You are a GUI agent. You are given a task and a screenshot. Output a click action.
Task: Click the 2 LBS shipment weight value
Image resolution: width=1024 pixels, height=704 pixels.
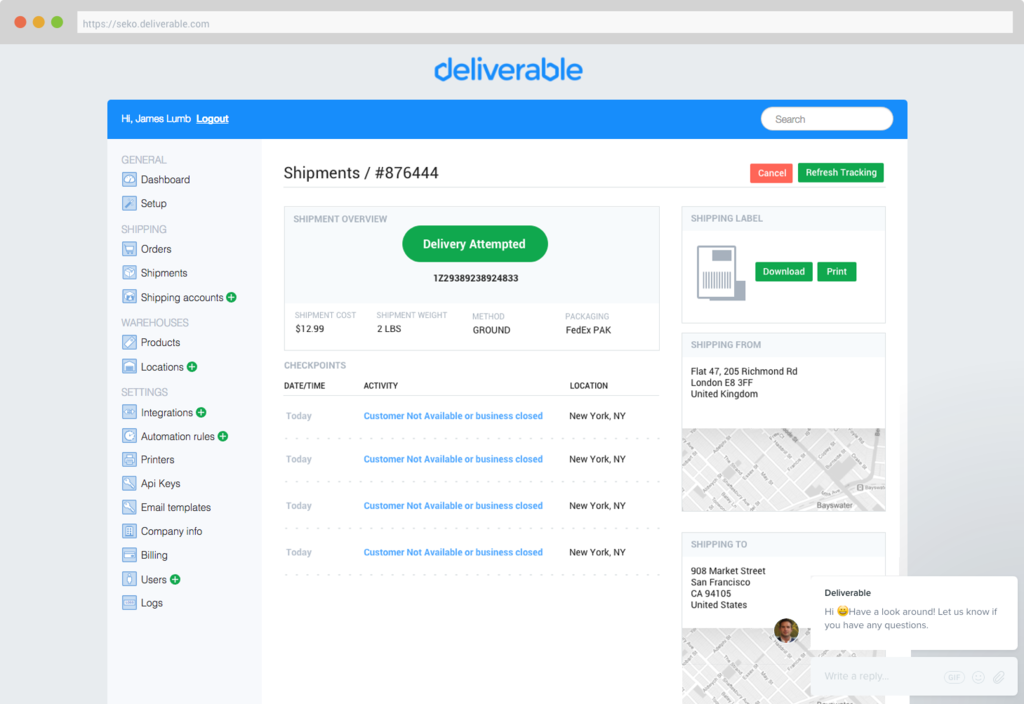click(389, 328)
